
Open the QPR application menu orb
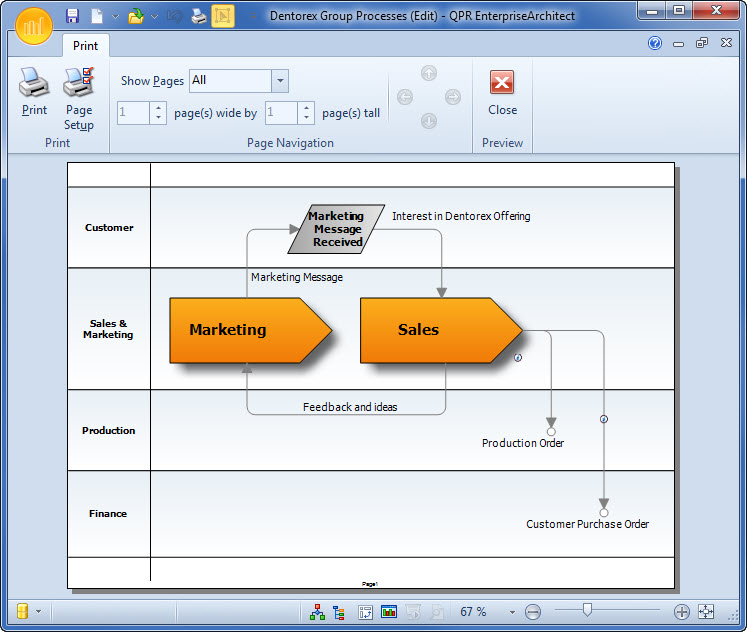click(34, 26)
